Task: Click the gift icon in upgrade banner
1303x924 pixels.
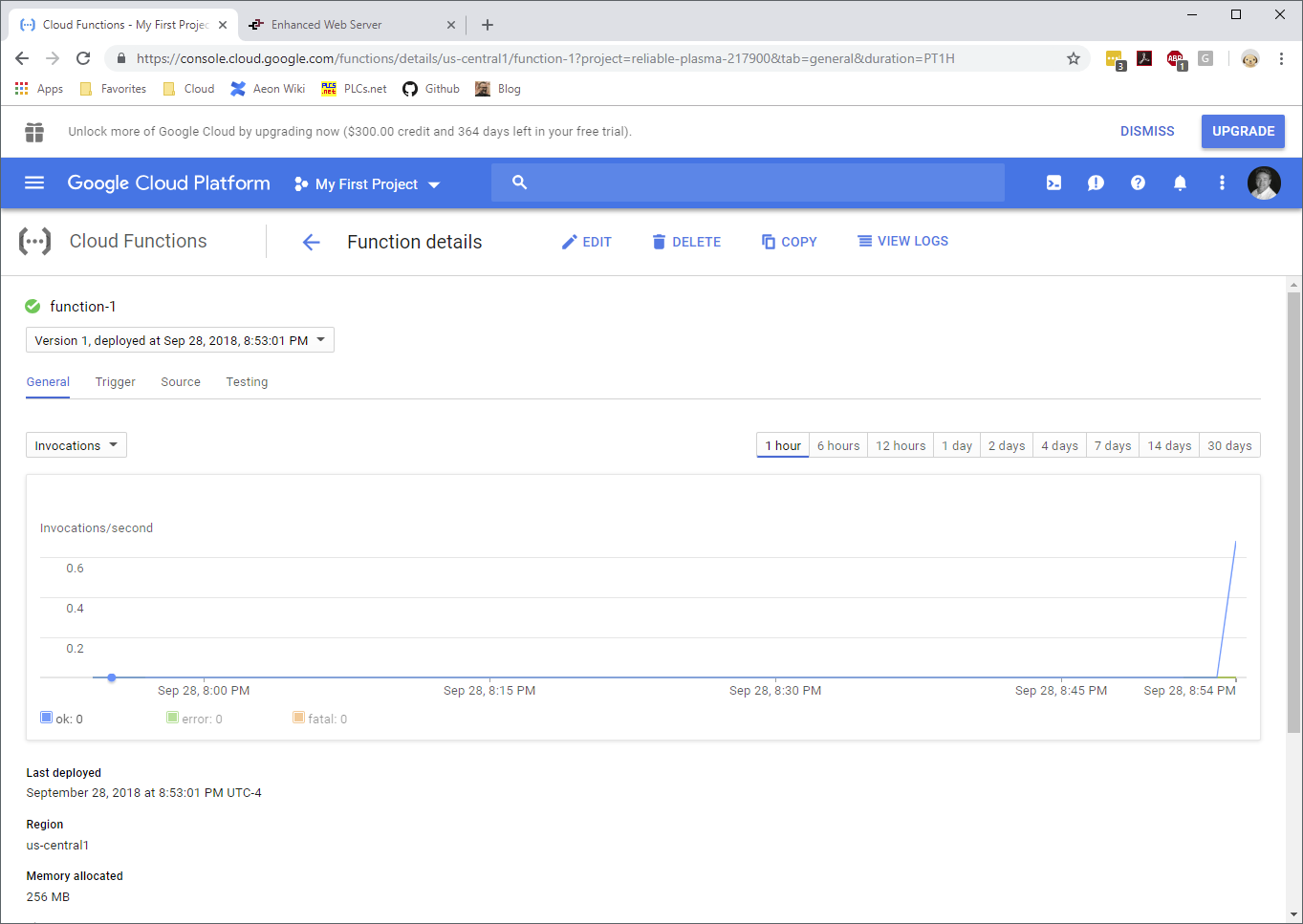Action: (34, 132)
